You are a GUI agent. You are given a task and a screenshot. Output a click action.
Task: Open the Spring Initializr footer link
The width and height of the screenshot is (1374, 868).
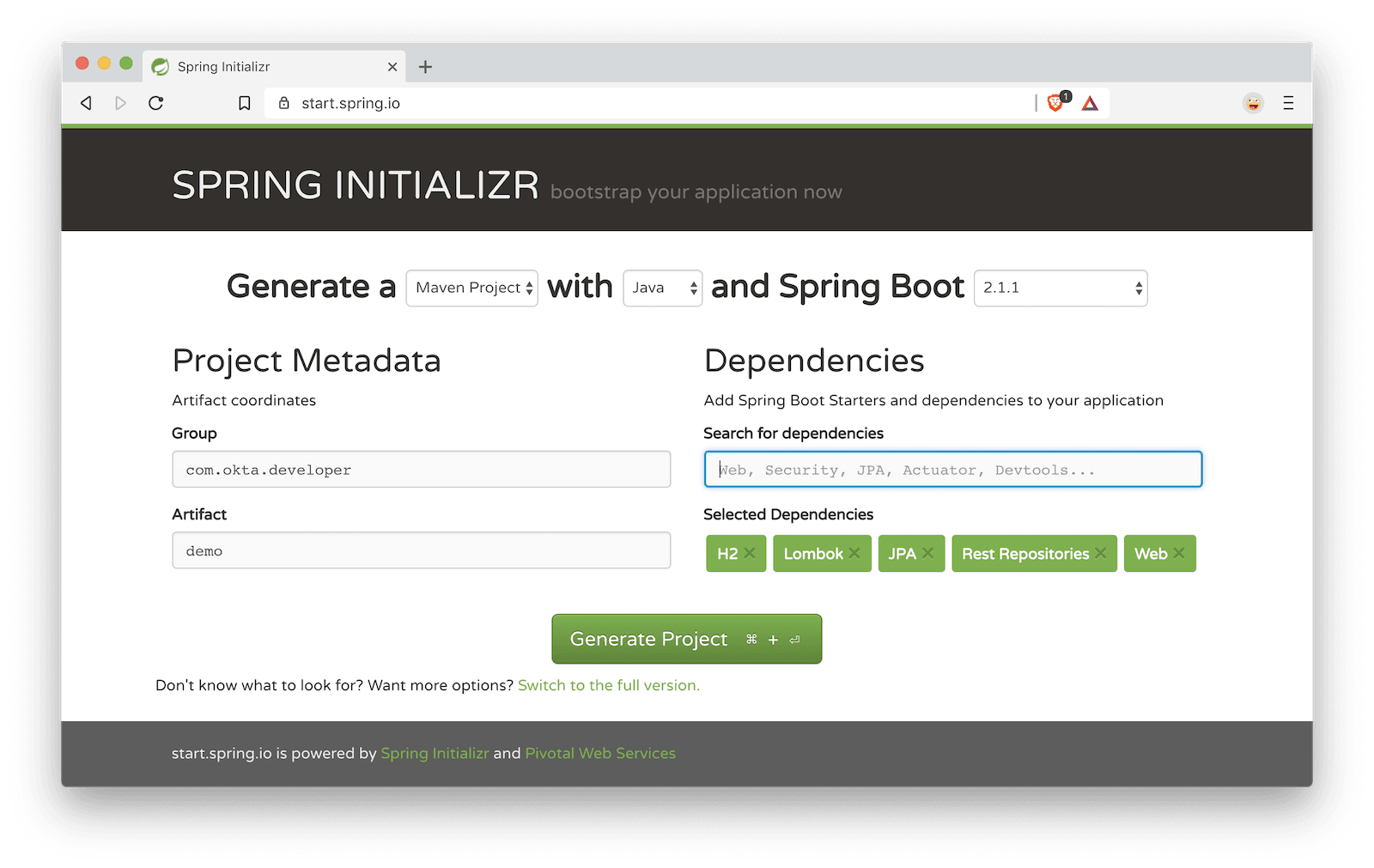435,753
